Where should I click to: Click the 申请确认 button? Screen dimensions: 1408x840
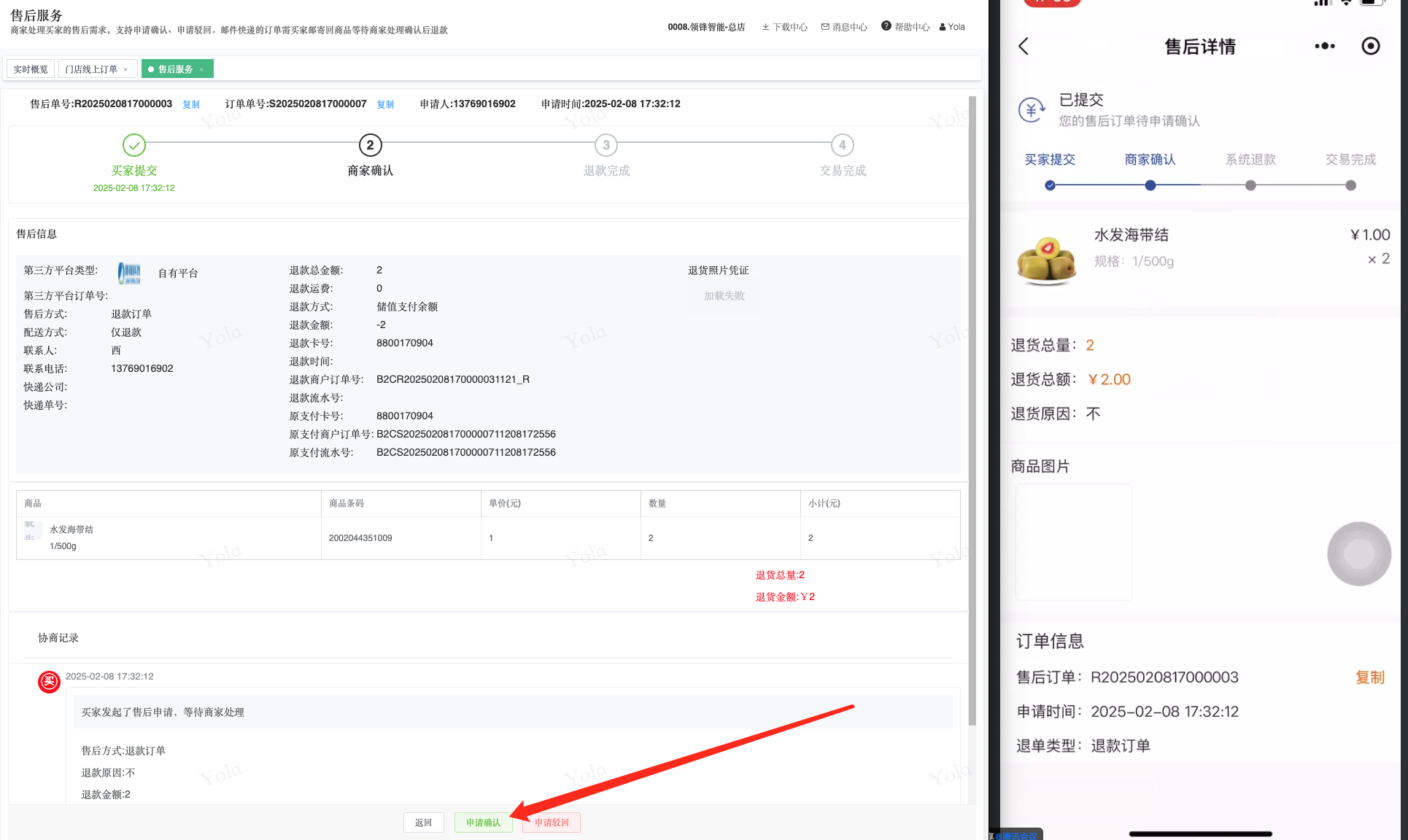483,822
